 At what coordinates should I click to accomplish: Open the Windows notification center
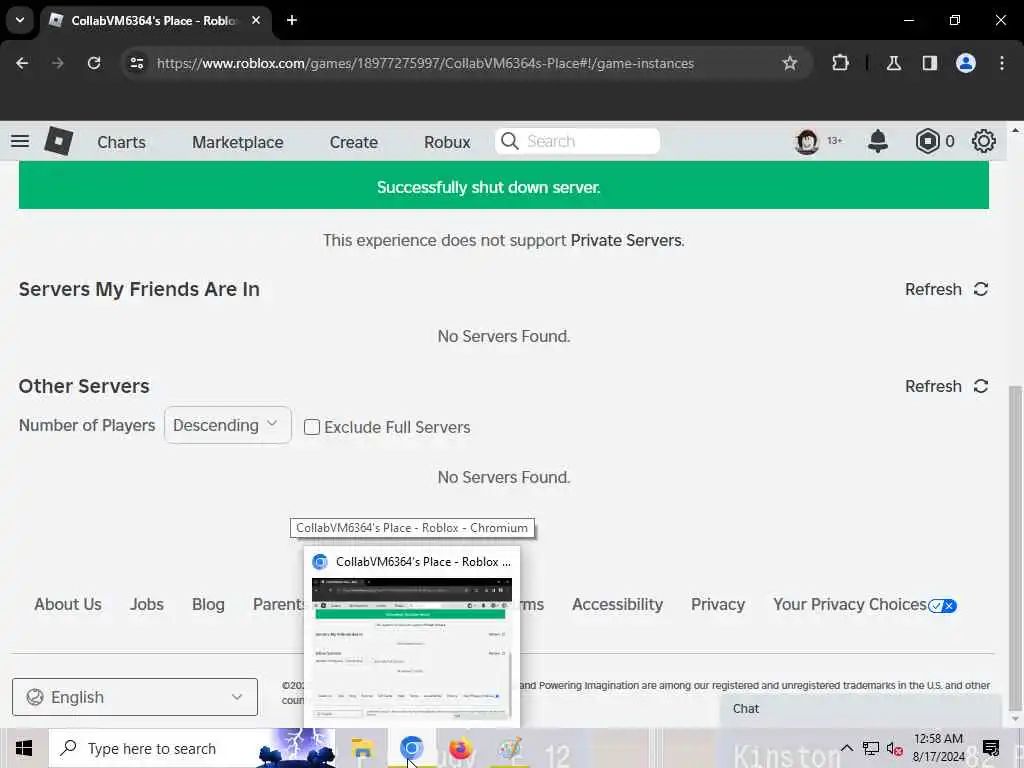click(x=991, y=748)
